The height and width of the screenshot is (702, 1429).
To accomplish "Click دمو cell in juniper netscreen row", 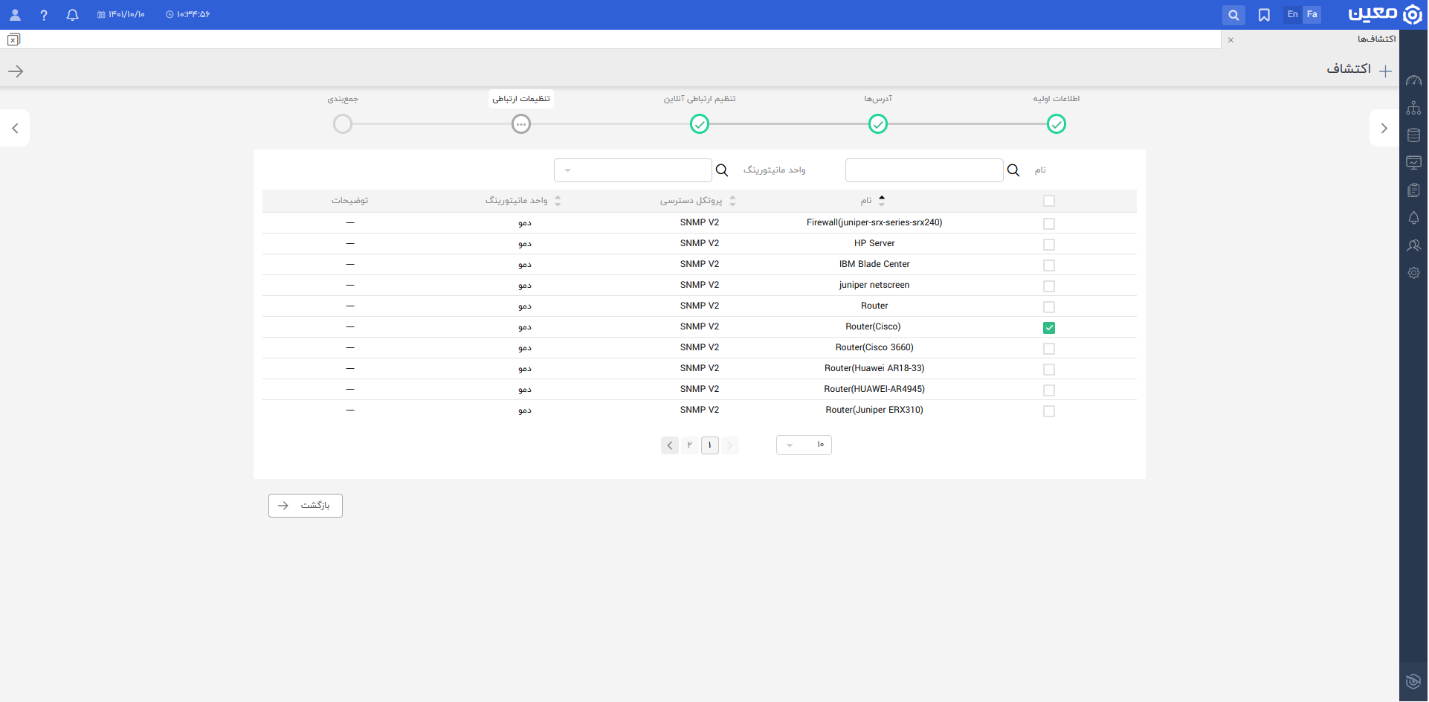I will [524, 285].
